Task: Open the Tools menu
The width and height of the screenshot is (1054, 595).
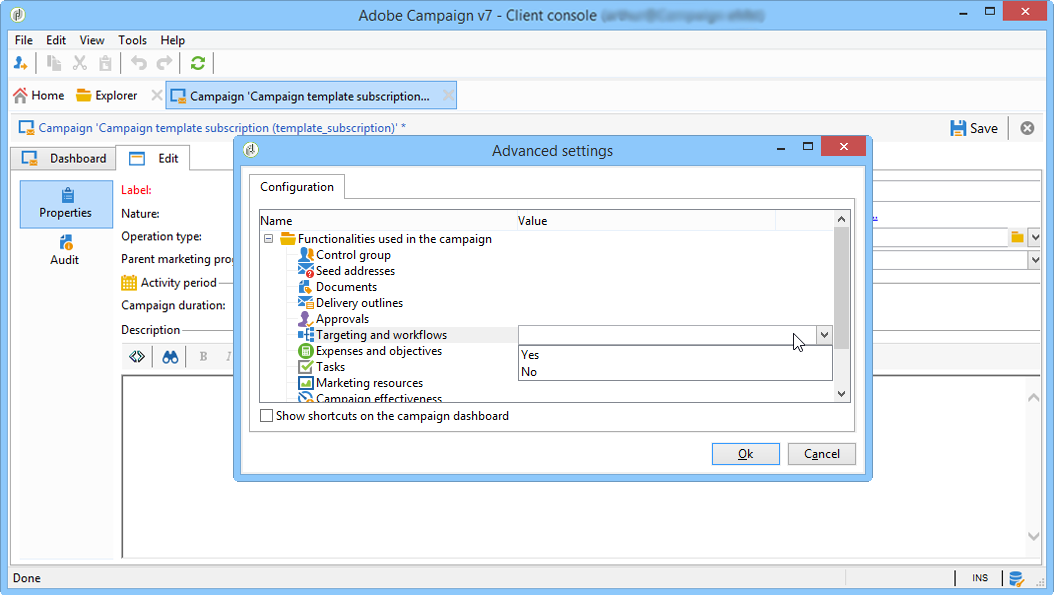Action: (x=132, y=40)
